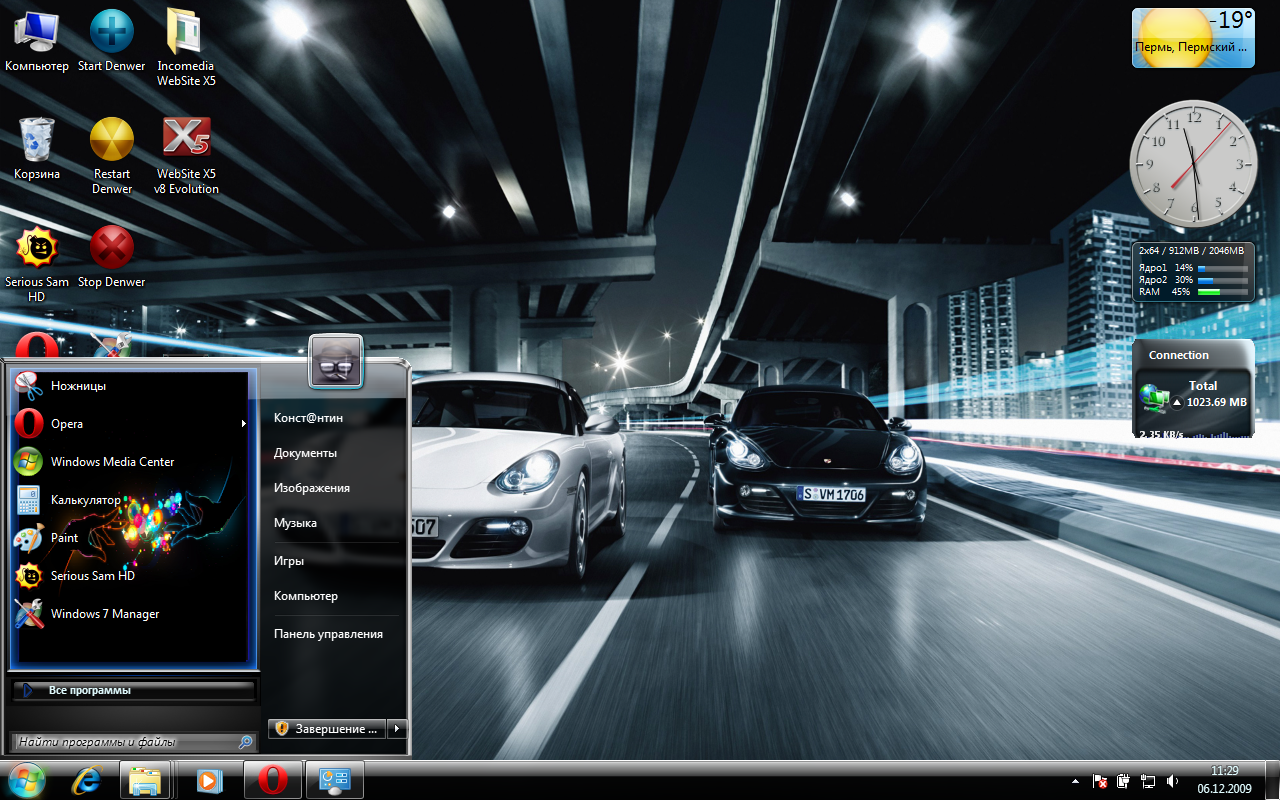The width and height of the screenshot is (1280, 800).
Task: Click the weather gadget showing Пермь
Action: click(1193, 38)
